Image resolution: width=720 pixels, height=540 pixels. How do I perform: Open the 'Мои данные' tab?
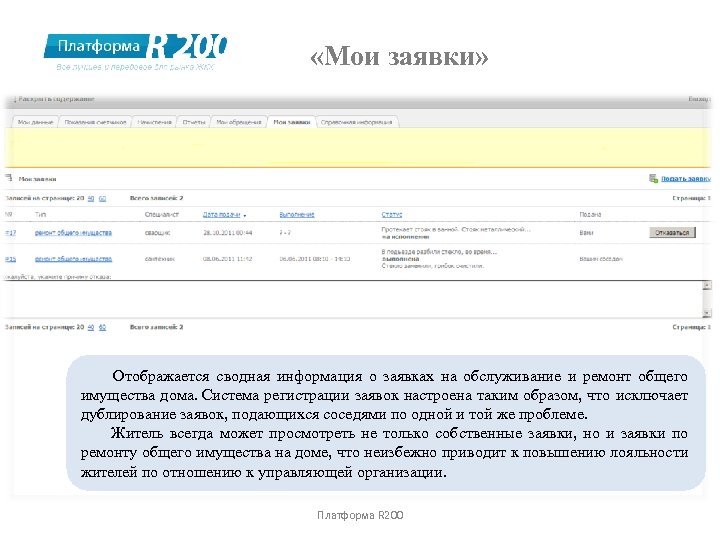[35, 122]
